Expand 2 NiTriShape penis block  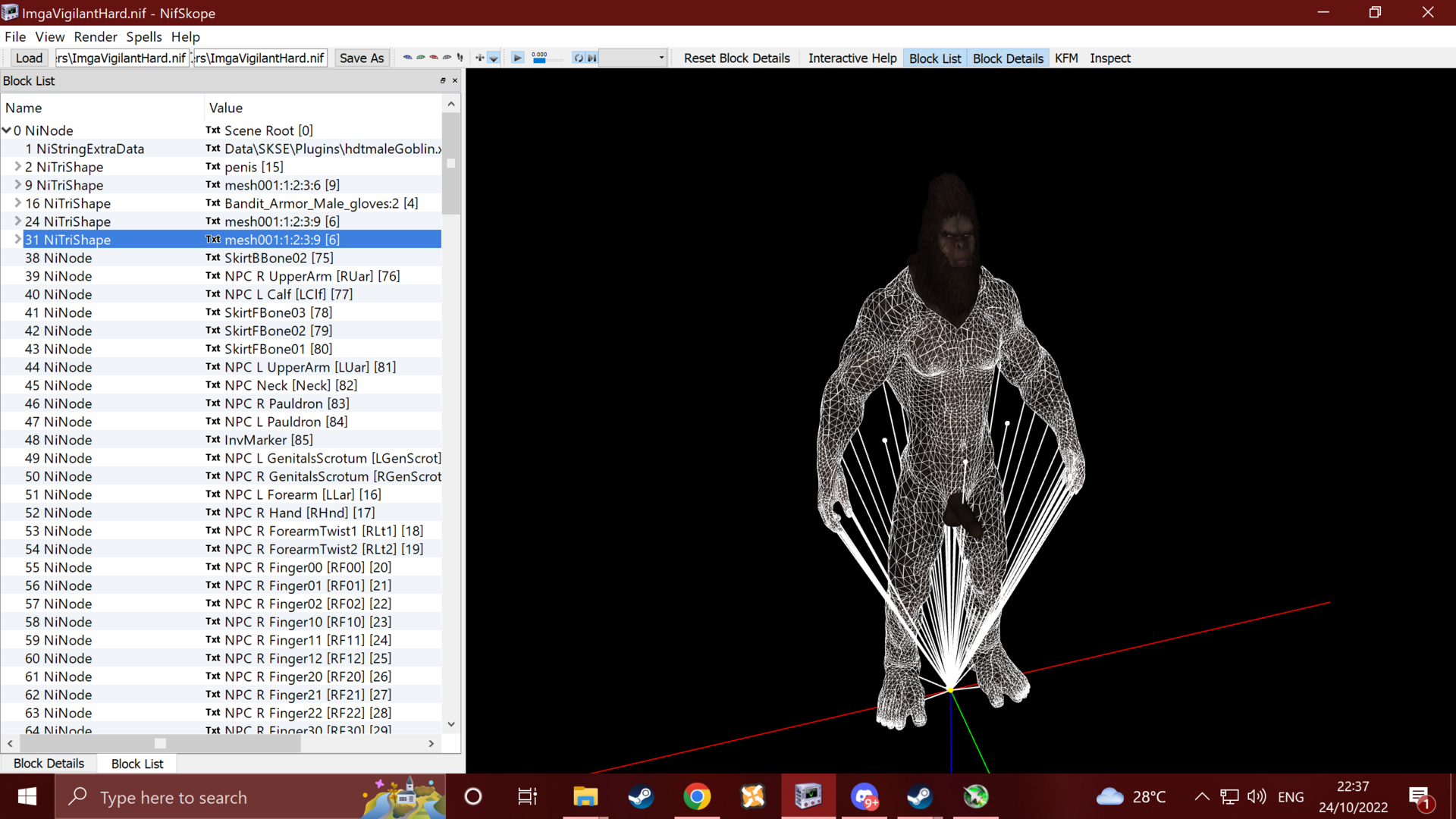(17, 166)
